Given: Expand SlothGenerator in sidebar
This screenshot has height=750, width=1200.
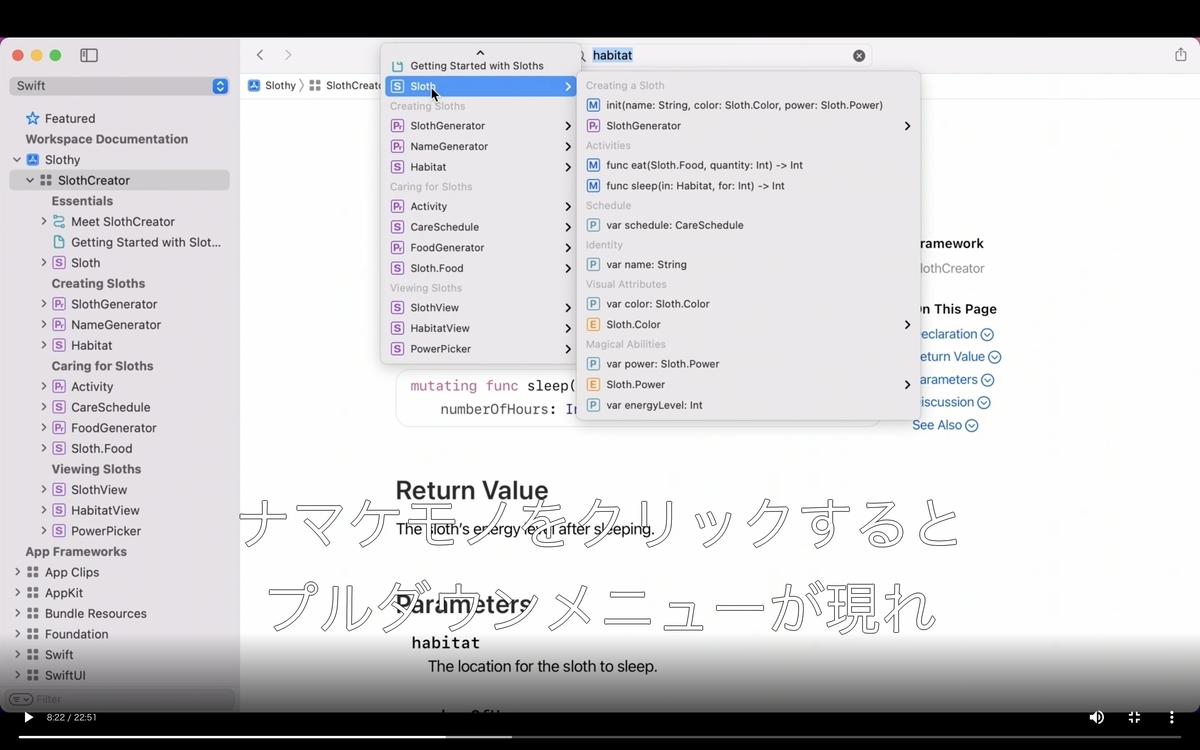Looking at the screenshot, I should (44, 304).
